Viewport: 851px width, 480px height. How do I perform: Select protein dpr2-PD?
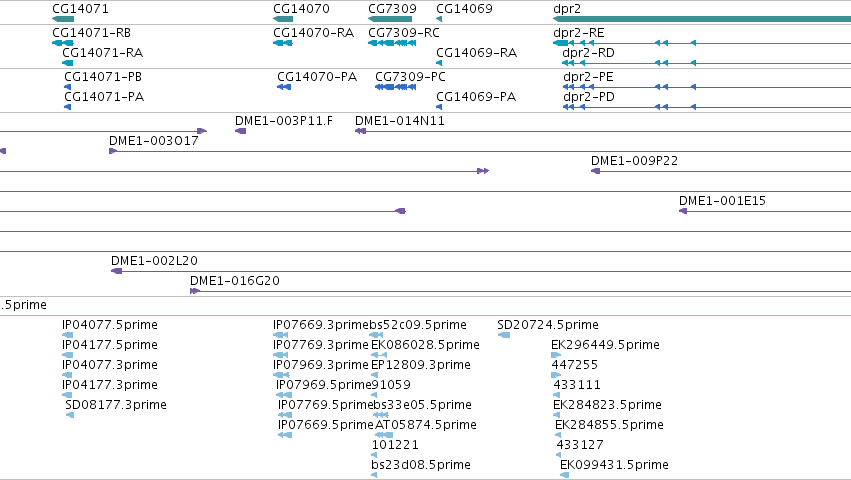(589, 97)
